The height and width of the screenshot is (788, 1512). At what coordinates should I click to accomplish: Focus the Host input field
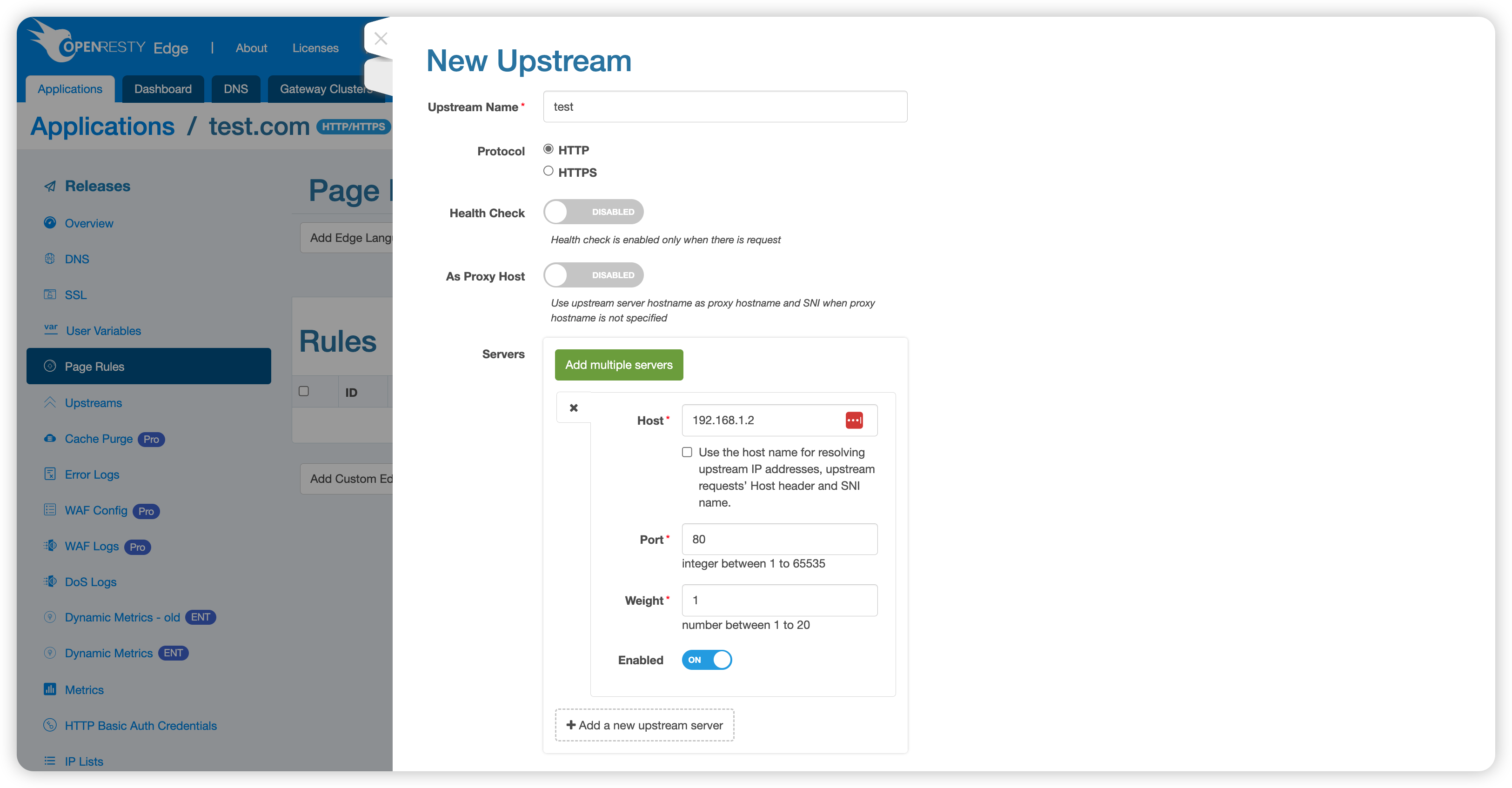tap(779, 420)
